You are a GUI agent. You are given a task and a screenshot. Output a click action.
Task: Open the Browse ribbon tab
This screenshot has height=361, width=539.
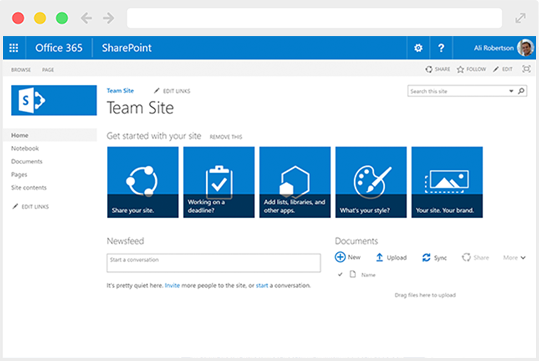coord(21,70)
